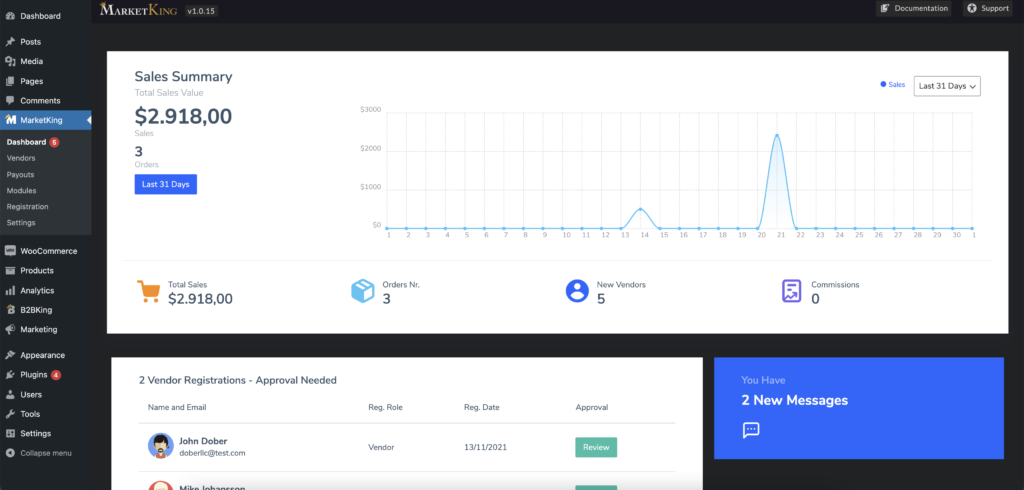The image size is (1024, 490).
Task: Click the chat bubble messages icon
Action: click(x=751, y=429)
